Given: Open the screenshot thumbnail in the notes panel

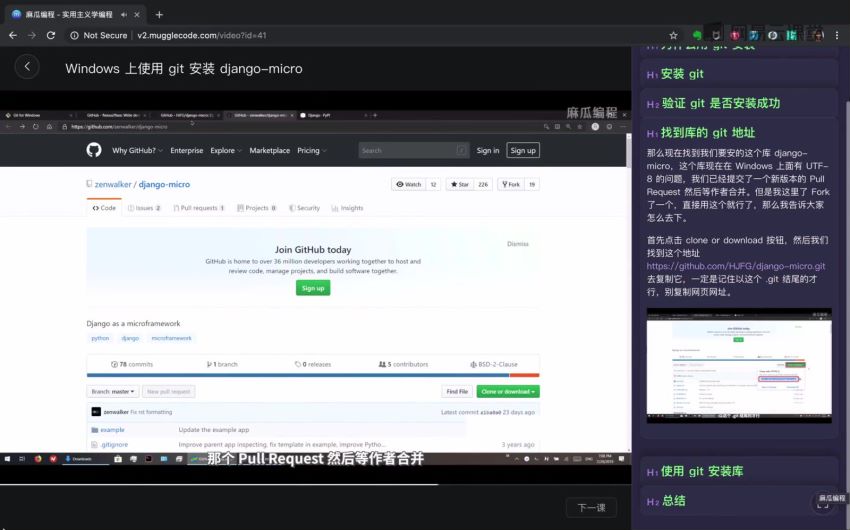Looking at the screenshot, I should click(739, 364).
